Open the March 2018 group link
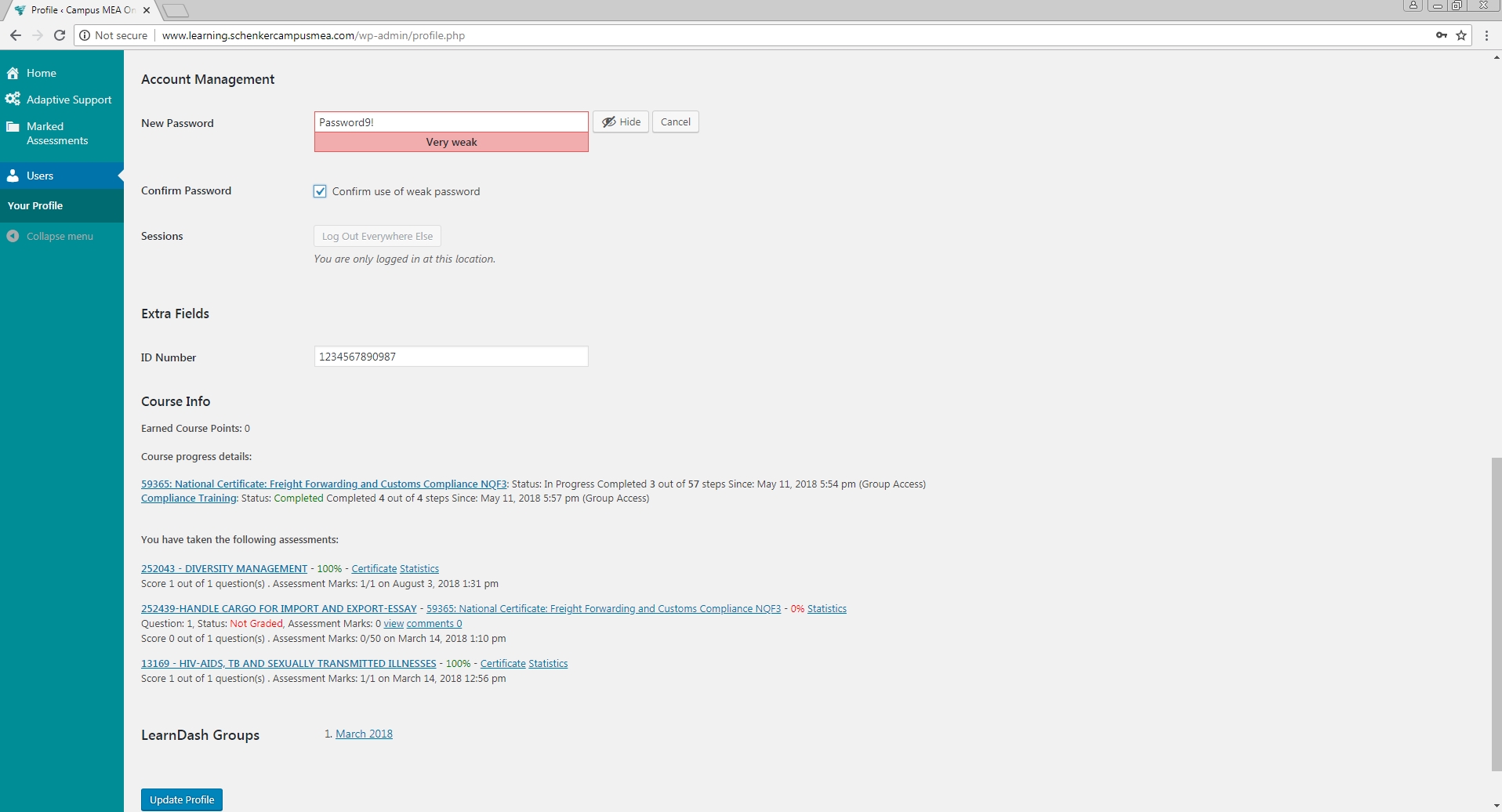The width and height of the screenshot is (1502, 812). [x=364, y=734]
